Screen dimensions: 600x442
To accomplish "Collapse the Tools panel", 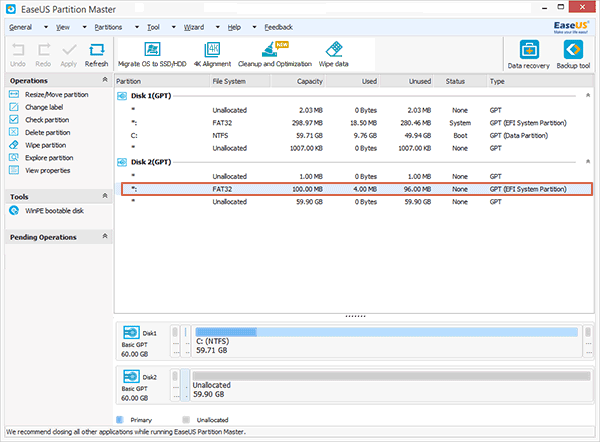I will pyautogui.click(x=105, y=196).
